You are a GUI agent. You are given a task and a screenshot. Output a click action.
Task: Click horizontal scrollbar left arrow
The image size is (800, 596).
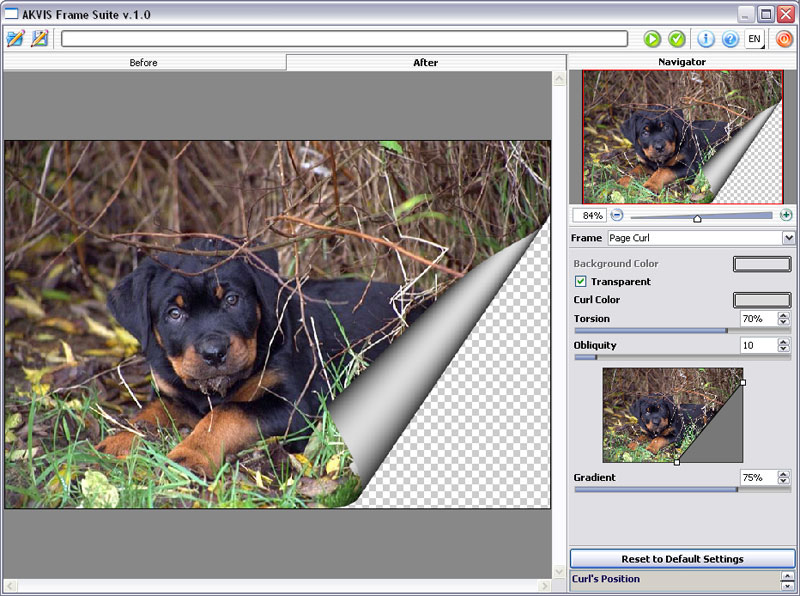[11, 585]
